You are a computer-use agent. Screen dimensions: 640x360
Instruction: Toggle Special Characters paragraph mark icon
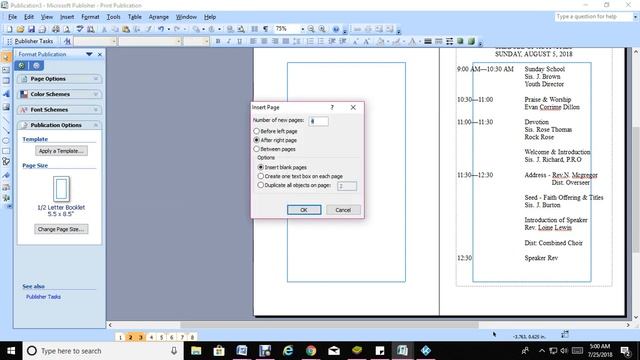(266, 29)
